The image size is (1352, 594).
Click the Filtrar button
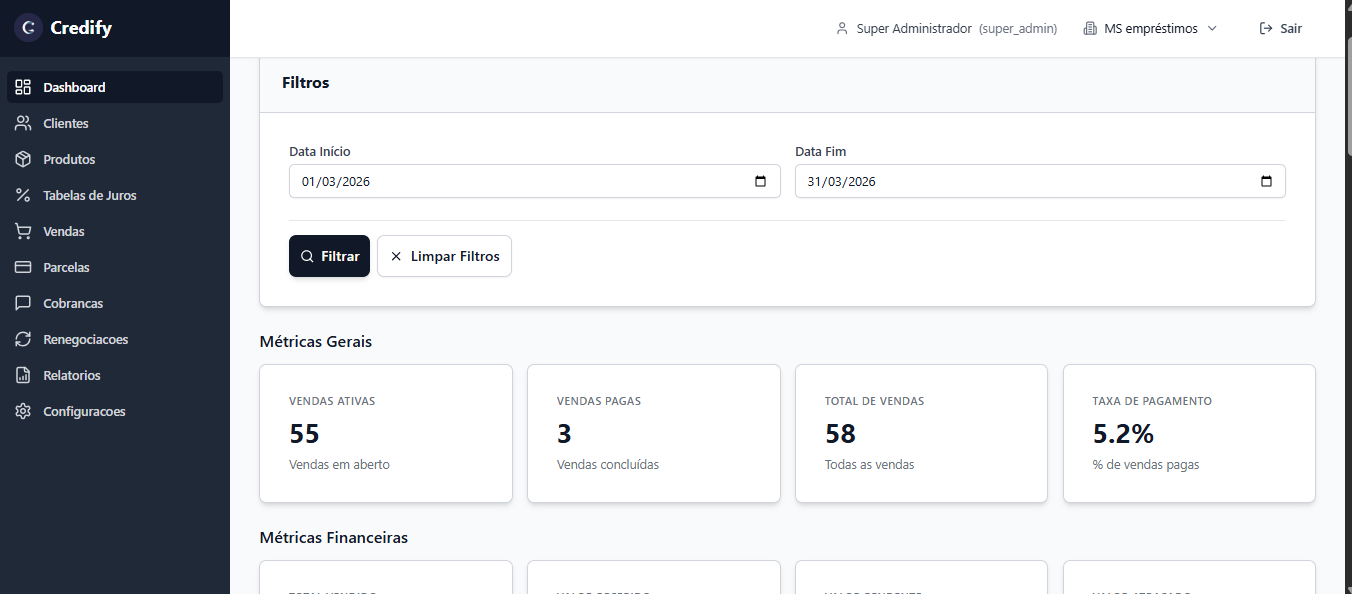click(329, 256)
